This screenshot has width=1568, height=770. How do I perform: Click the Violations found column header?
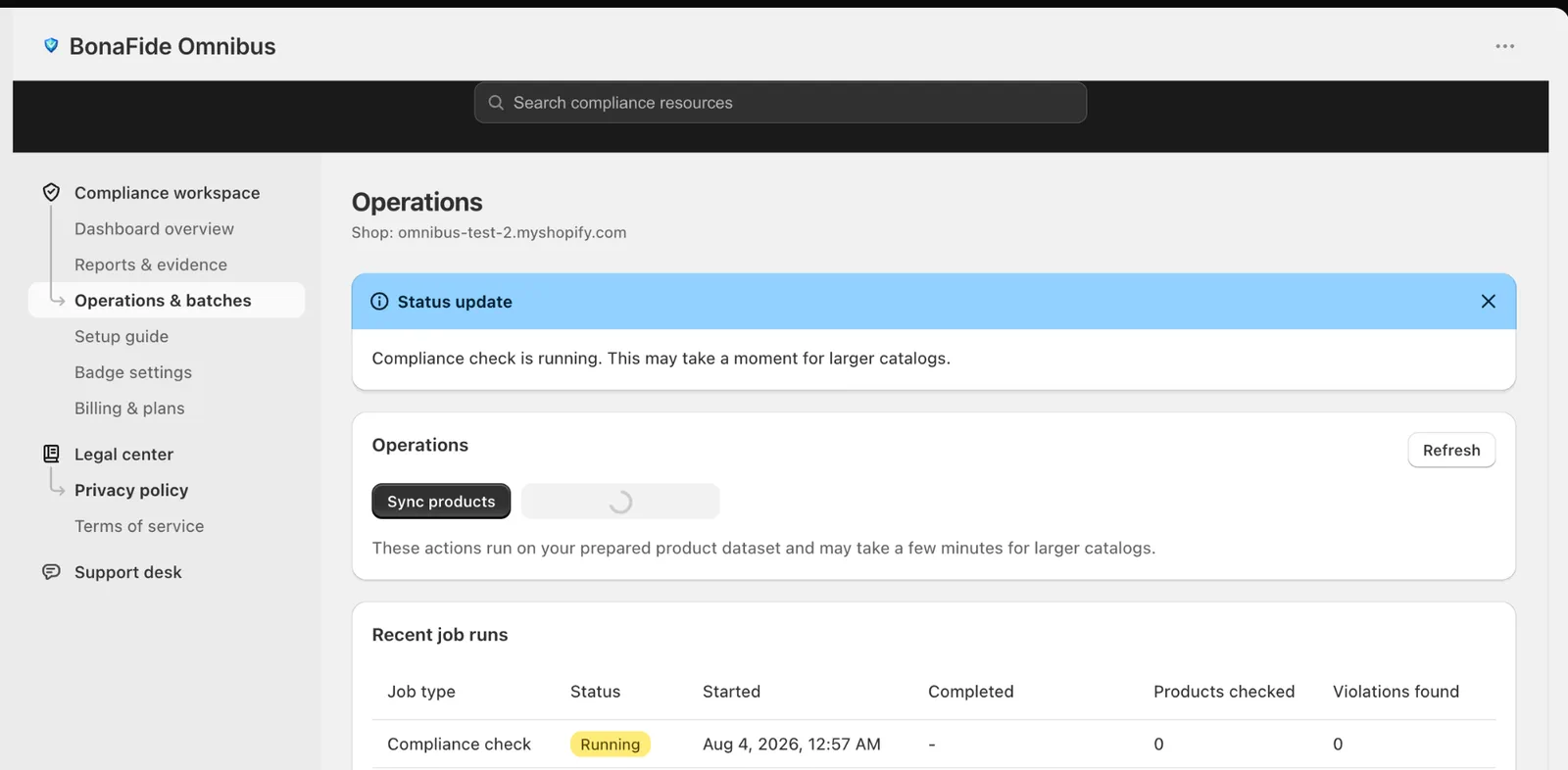pos(1396,691)
